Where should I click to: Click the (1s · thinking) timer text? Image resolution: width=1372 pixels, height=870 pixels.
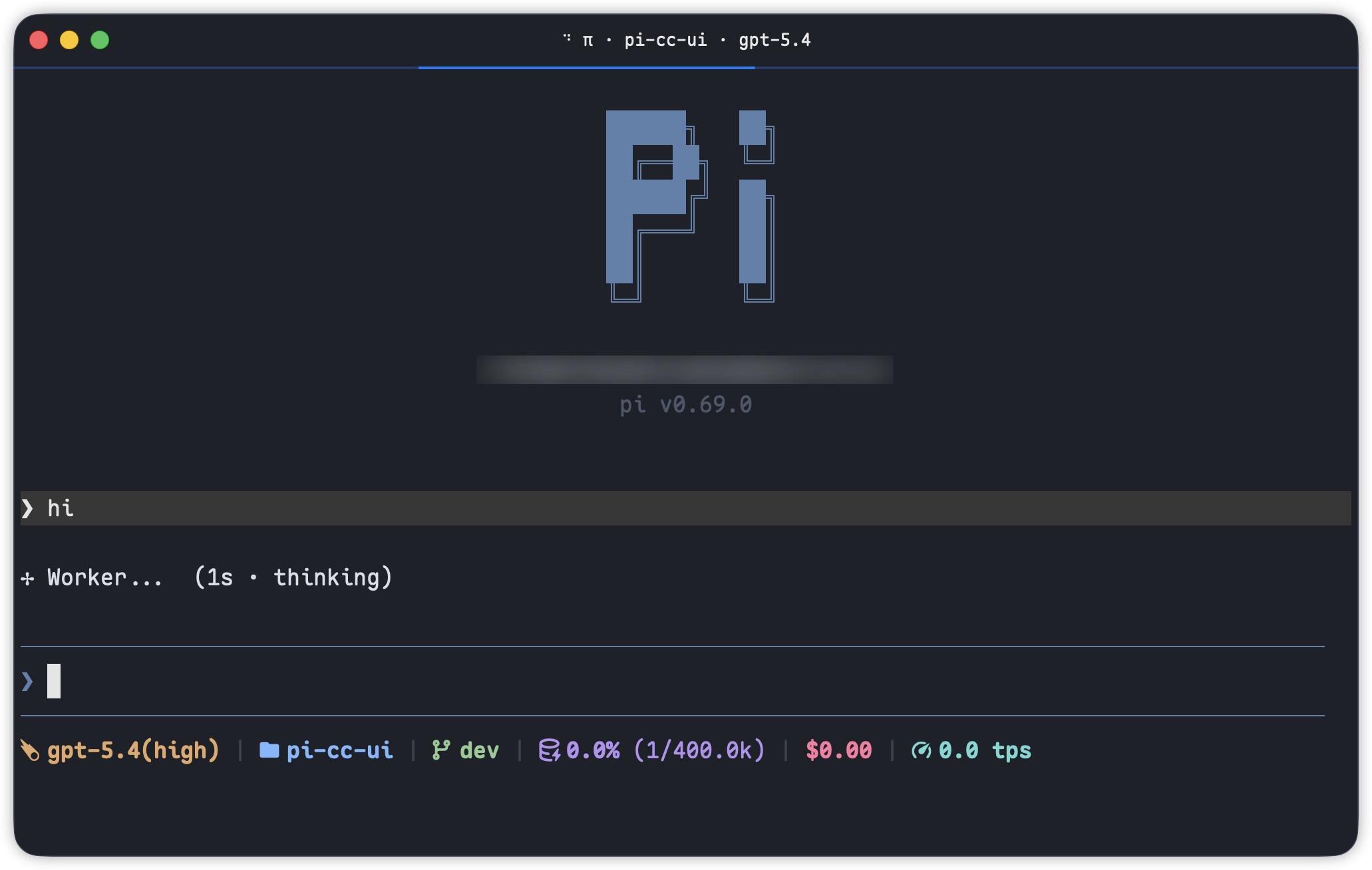pyautogui.click(x=293, y=577)
